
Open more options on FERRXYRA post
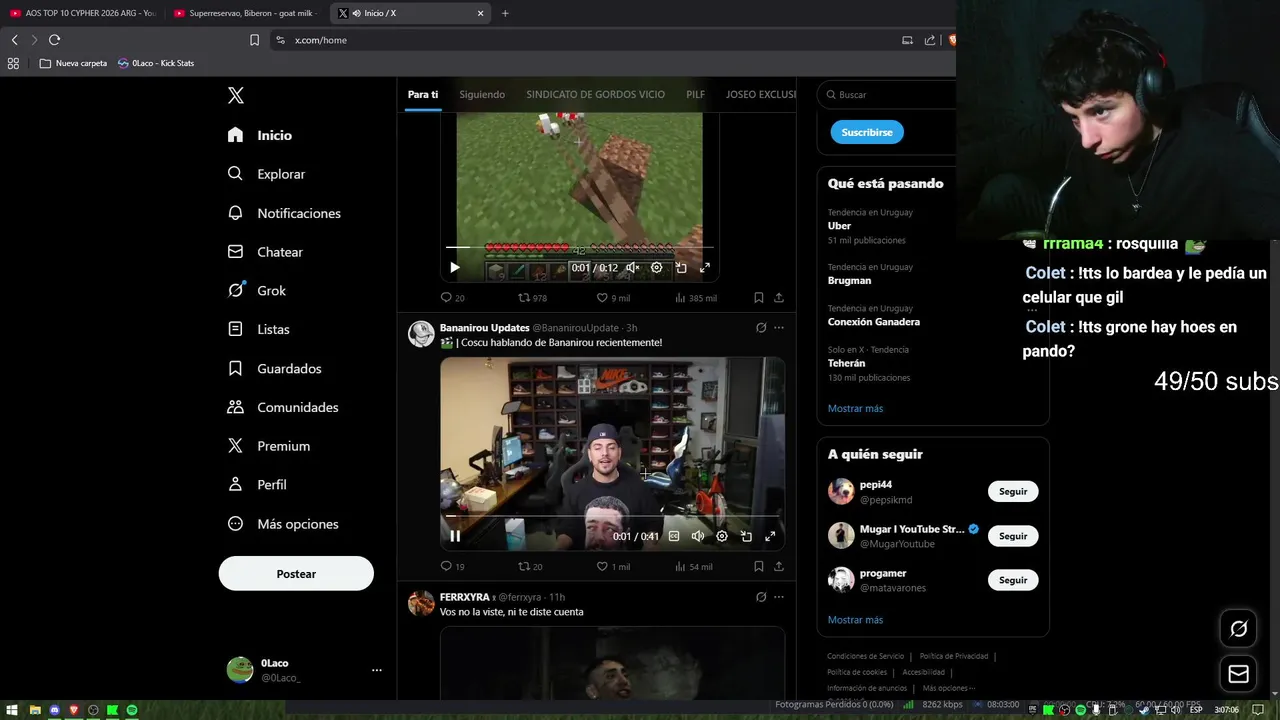tap(779, 597)
